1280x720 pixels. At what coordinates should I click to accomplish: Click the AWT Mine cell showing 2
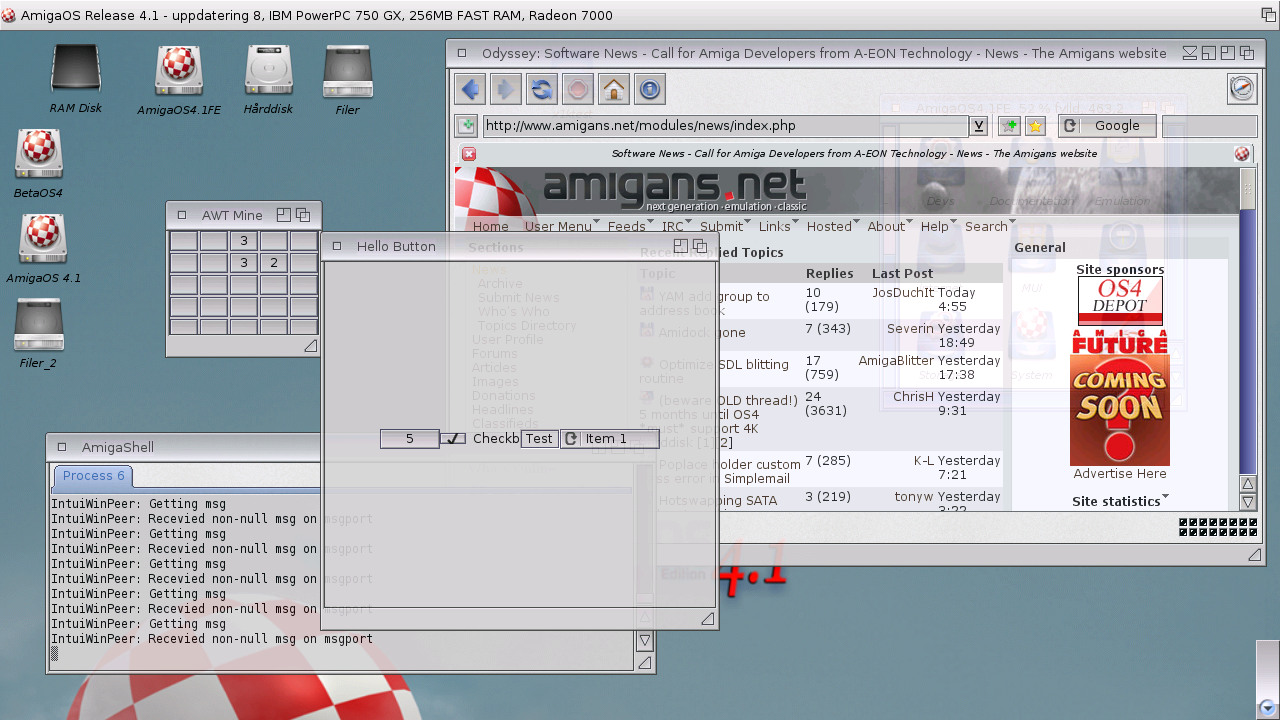click(x=274, y=263)
